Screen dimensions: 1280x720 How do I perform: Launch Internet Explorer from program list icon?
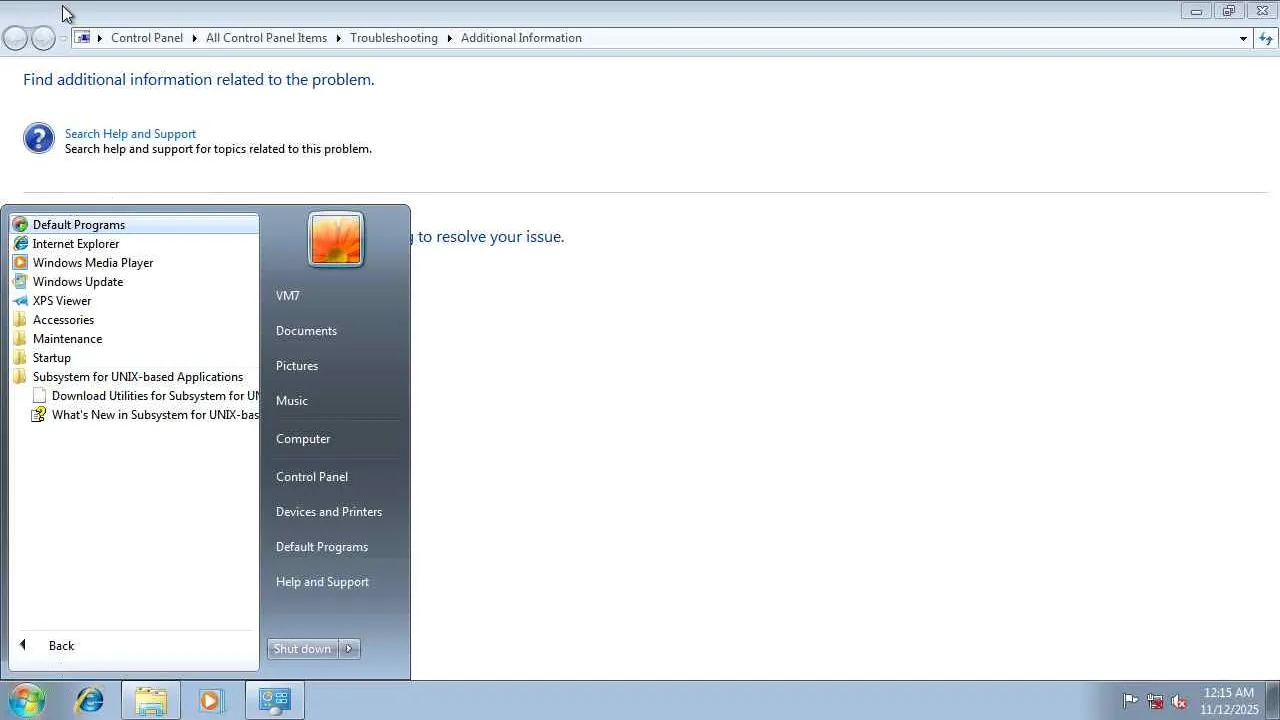[20, 244]
